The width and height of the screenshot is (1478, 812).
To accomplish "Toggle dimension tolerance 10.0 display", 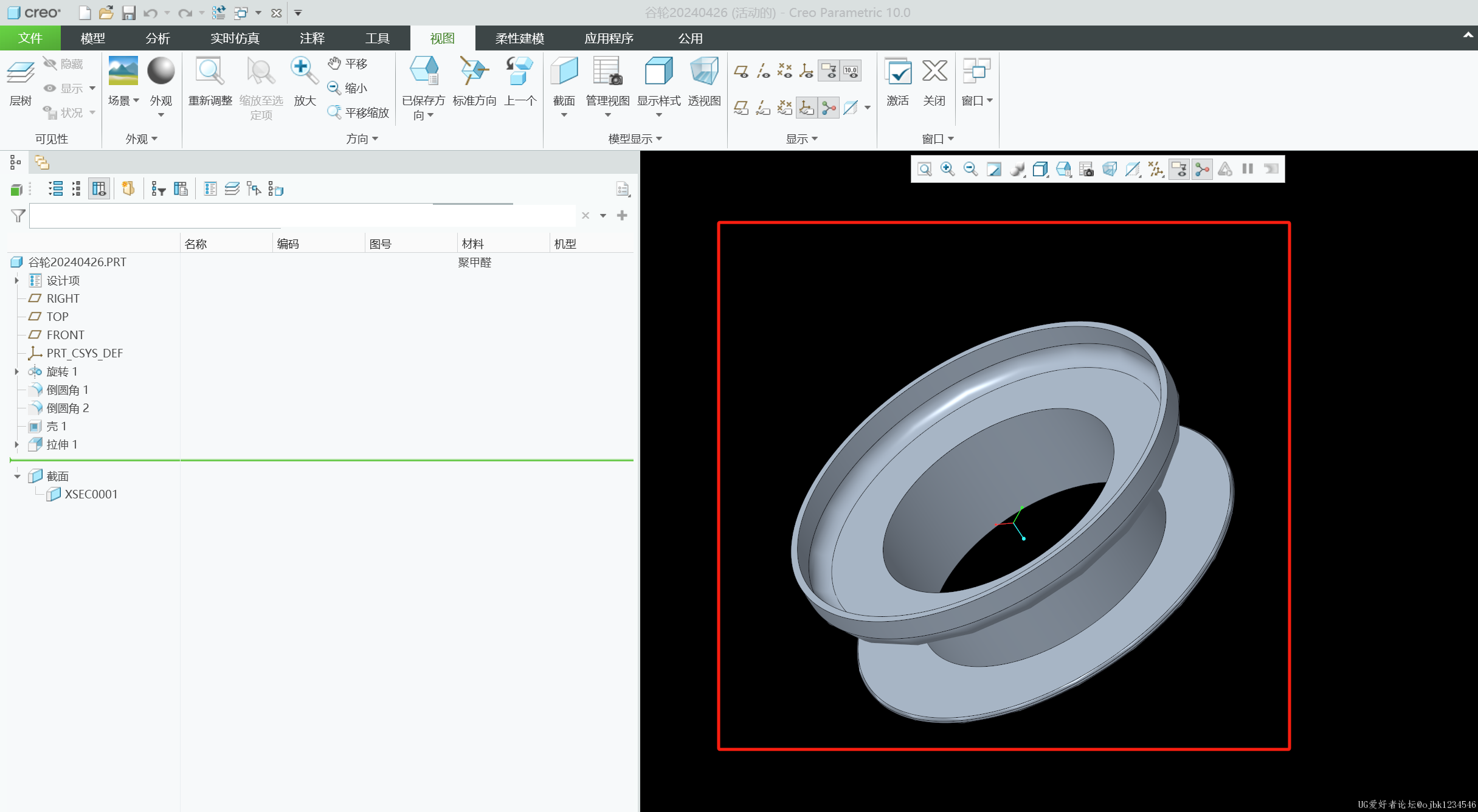I will coord(851,71).
